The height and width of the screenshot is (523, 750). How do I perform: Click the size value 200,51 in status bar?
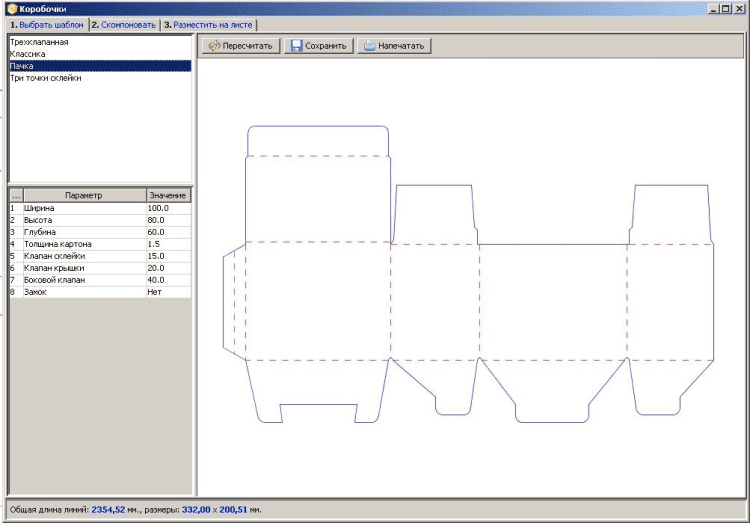(233, 510)
